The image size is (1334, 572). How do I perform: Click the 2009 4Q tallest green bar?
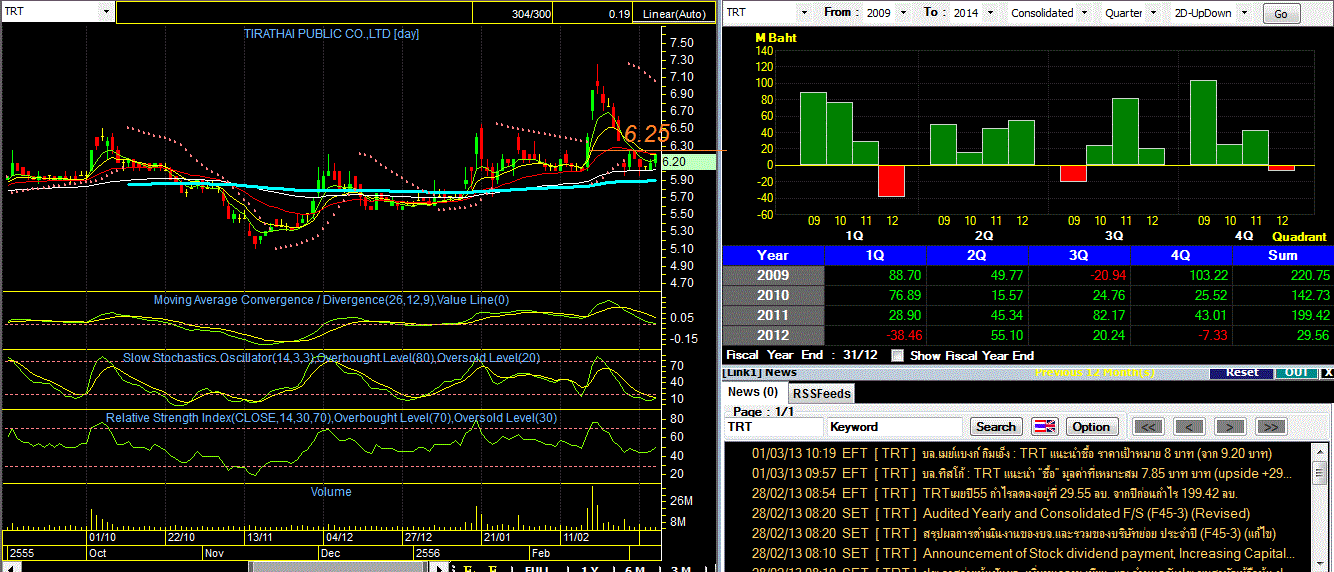coord(1203,122)
